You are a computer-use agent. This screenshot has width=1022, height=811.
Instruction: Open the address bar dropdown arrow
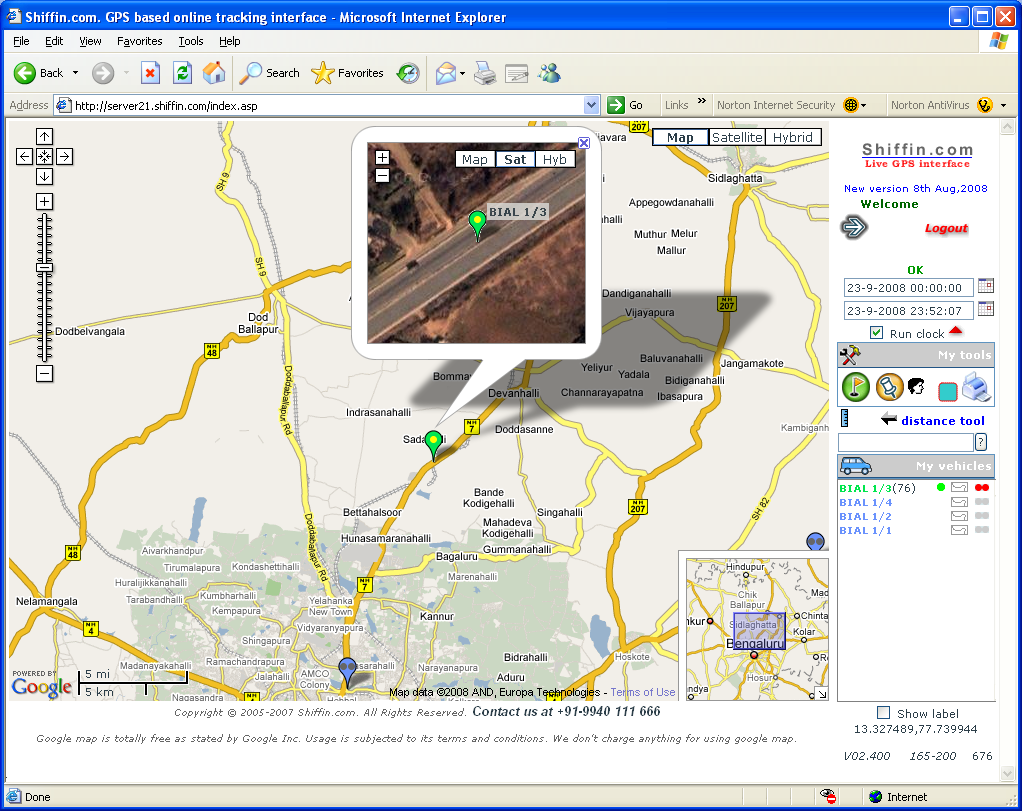(x=591, y=105)
